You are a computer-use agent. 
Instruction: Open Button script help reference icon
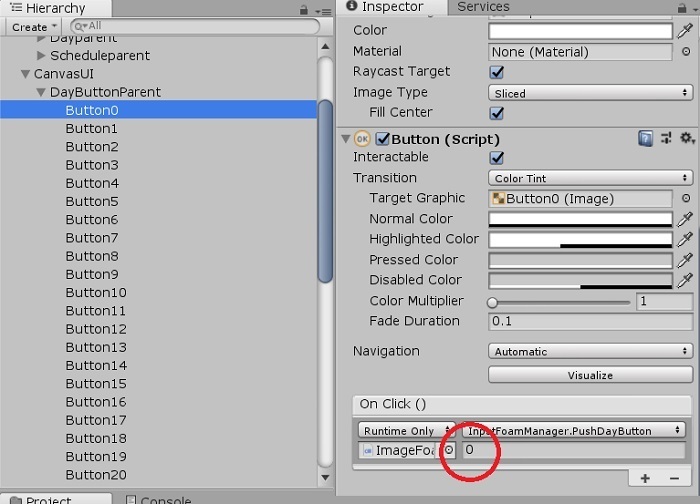coord(645,138)
